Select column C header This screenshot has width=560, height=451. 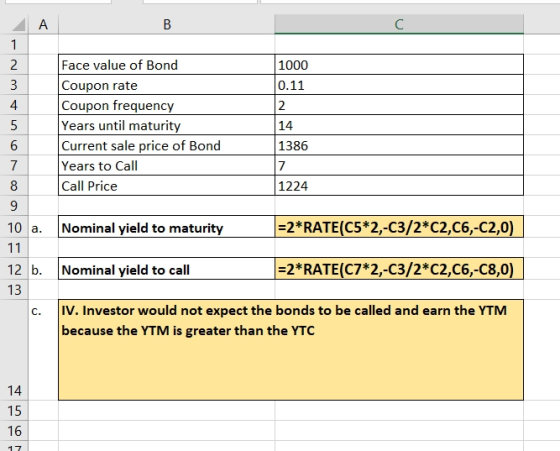(399, 25)
